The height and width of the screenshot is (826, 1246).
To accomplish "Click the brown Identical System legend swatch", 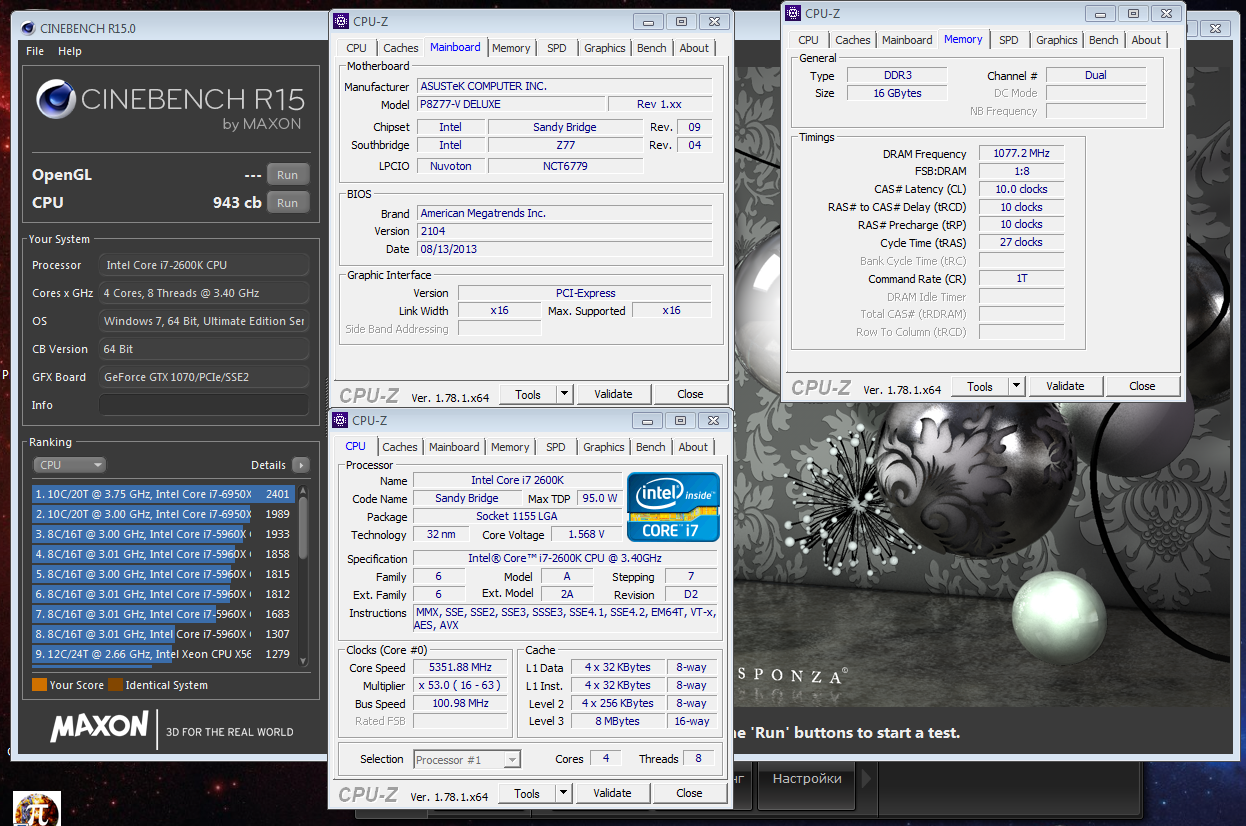I will pyautogui.click(x=115, y=685).
